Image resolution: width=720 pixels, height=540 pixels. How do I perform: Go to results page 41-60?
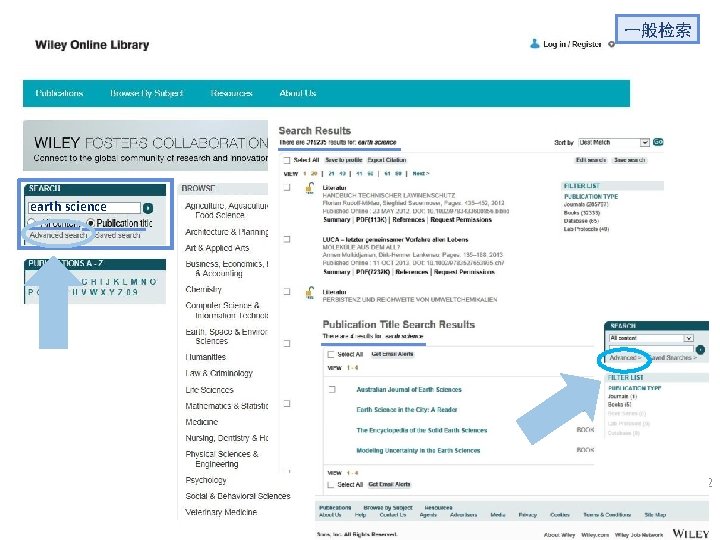coord(365,174)
